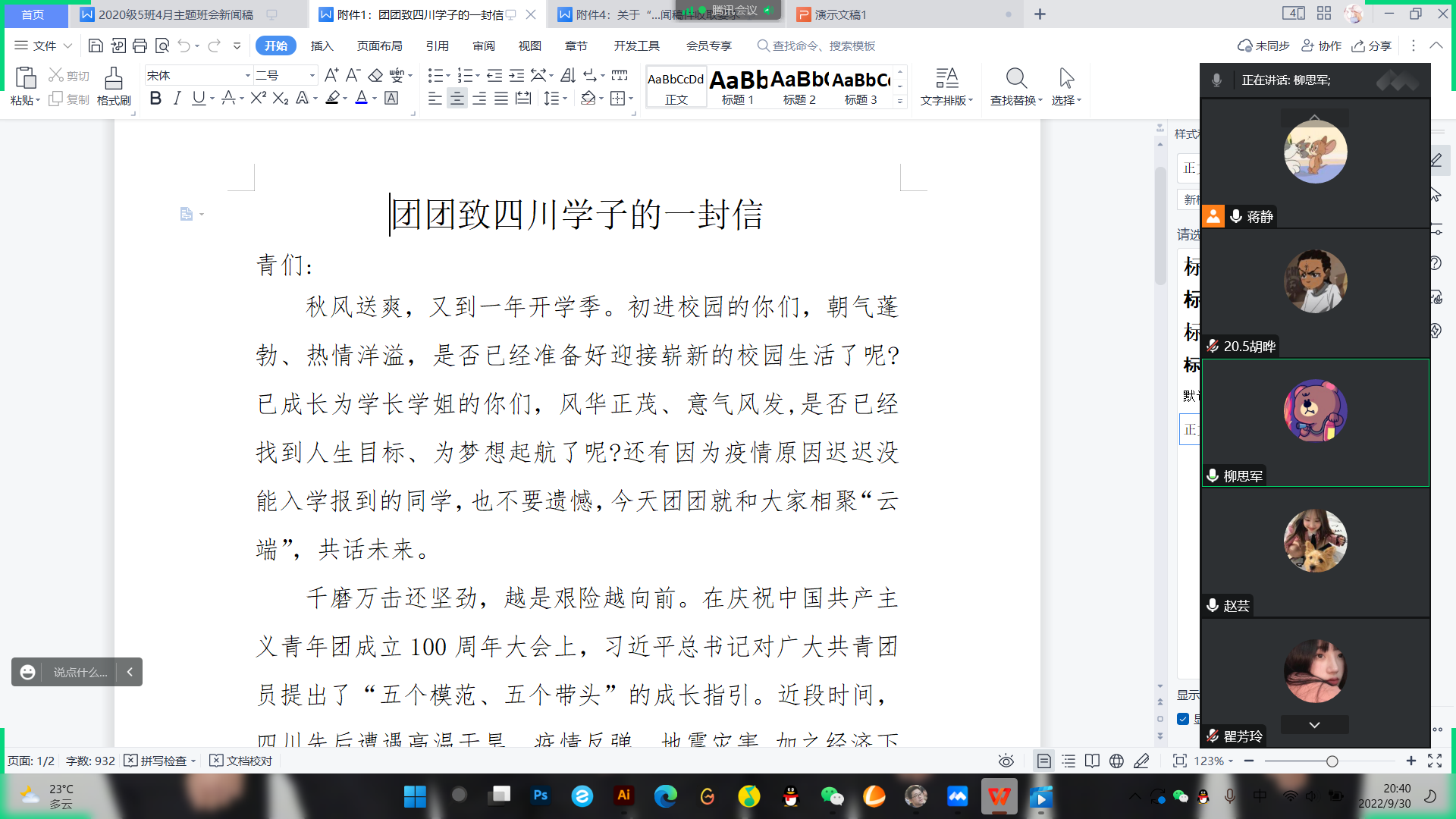Center align the paragraph
Image resolution: width=1456 pixels, height=819 pixels.
click(x=457, y=99)
